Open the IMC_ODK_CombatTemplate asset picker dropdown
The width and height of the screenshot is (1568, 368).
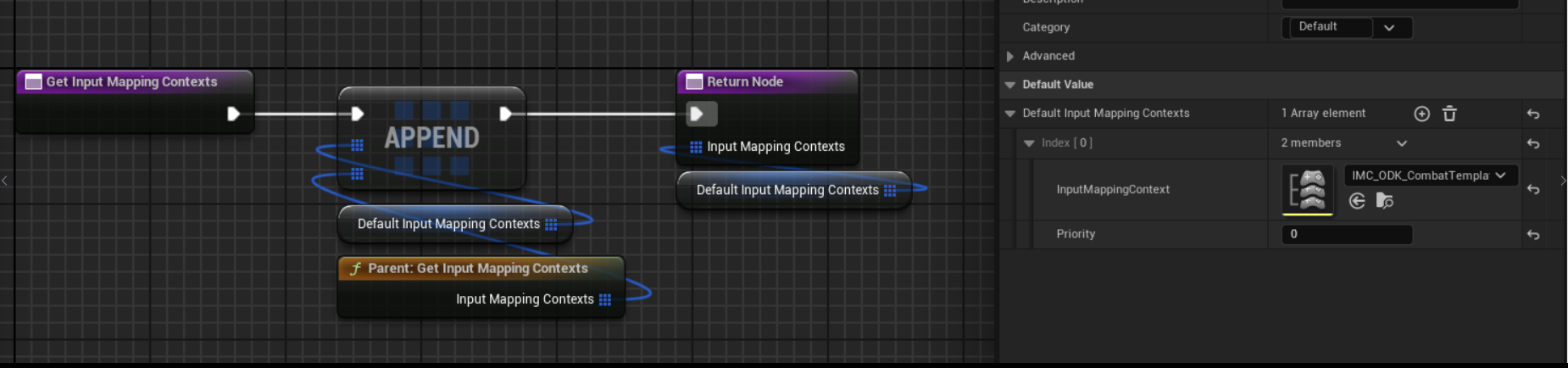tap(1429, 176)
